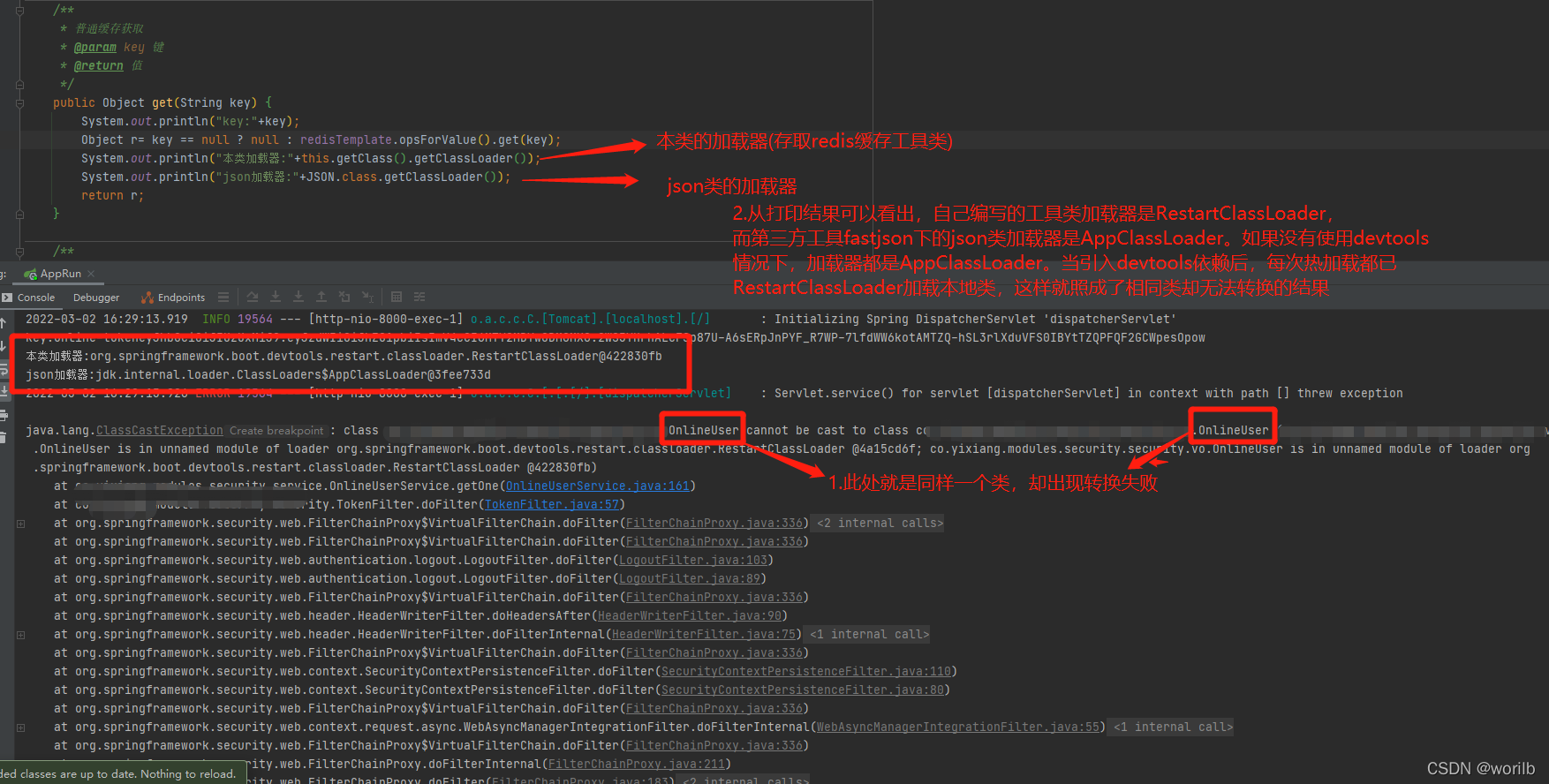Image resolution: width=1549 pixels, height=784 pixels.
Task: Click redisTemplate in the code editor
Action: point(346,139)
